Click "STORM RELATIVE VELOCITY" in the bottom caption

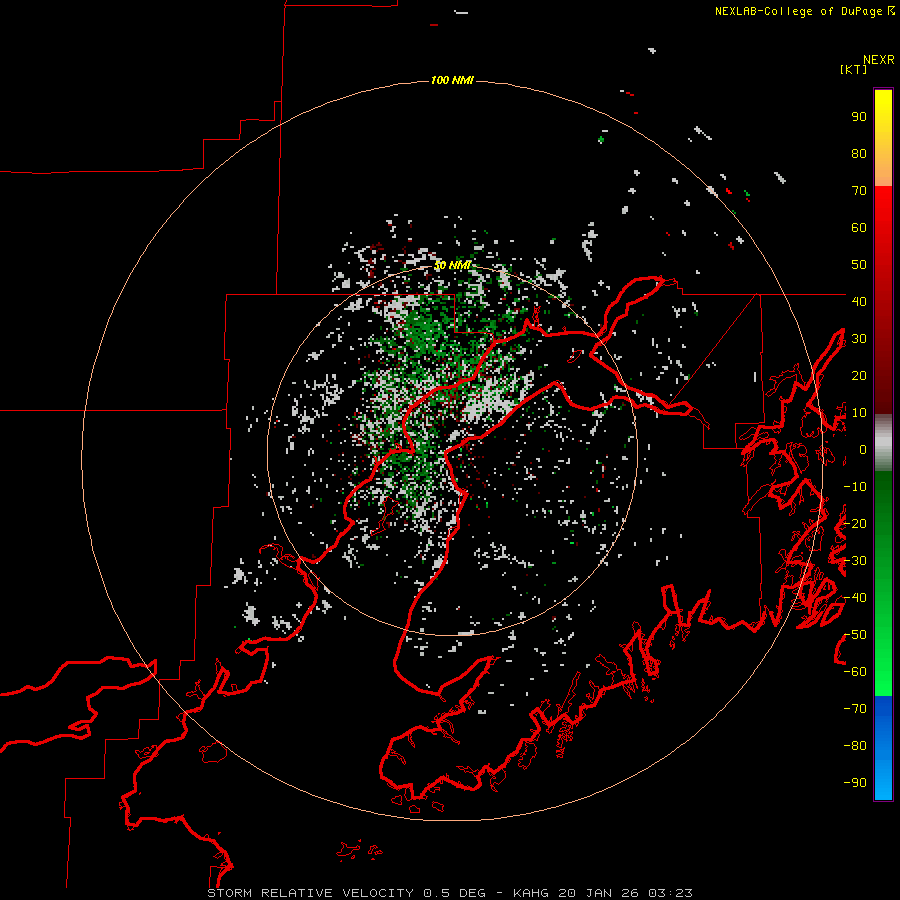pyautogui.click(x=310, y=893)
